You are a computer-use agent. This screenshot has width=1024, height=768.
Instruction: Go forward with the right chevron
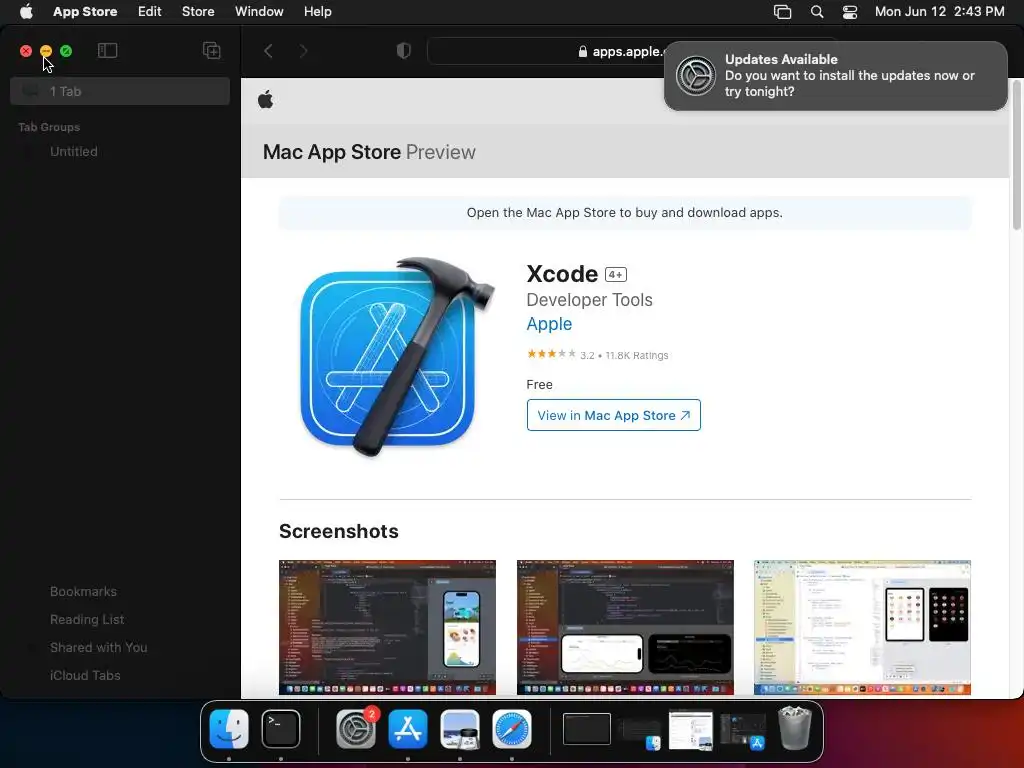pyautogui.click(x=303, y=51)
